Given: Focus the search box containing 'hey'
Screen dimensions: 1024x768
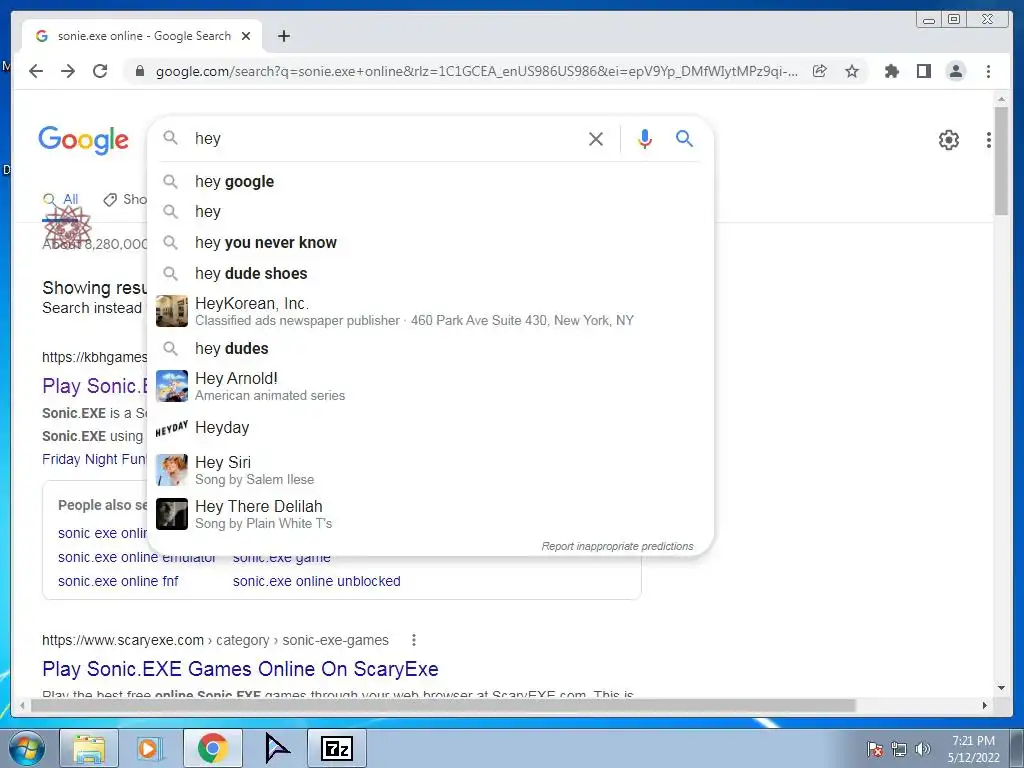Looking at the screenshot, I should click(x=385, y=138).
